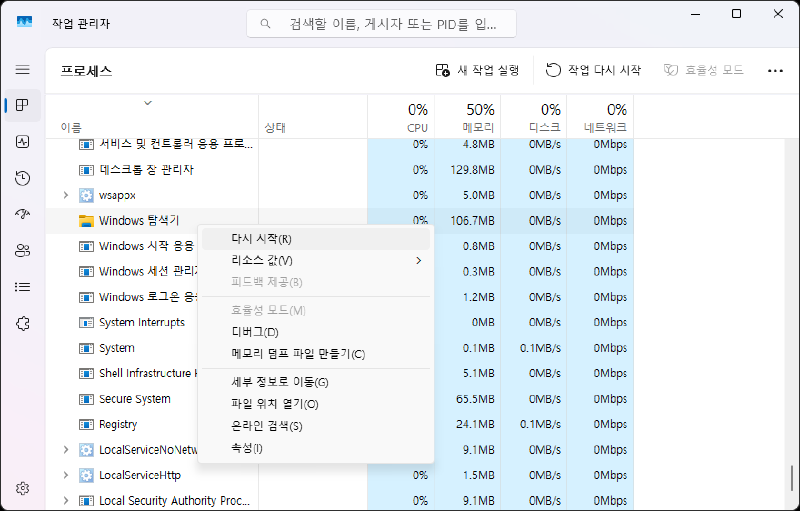Open the Performance sidebar icon

tap(22, 142)
